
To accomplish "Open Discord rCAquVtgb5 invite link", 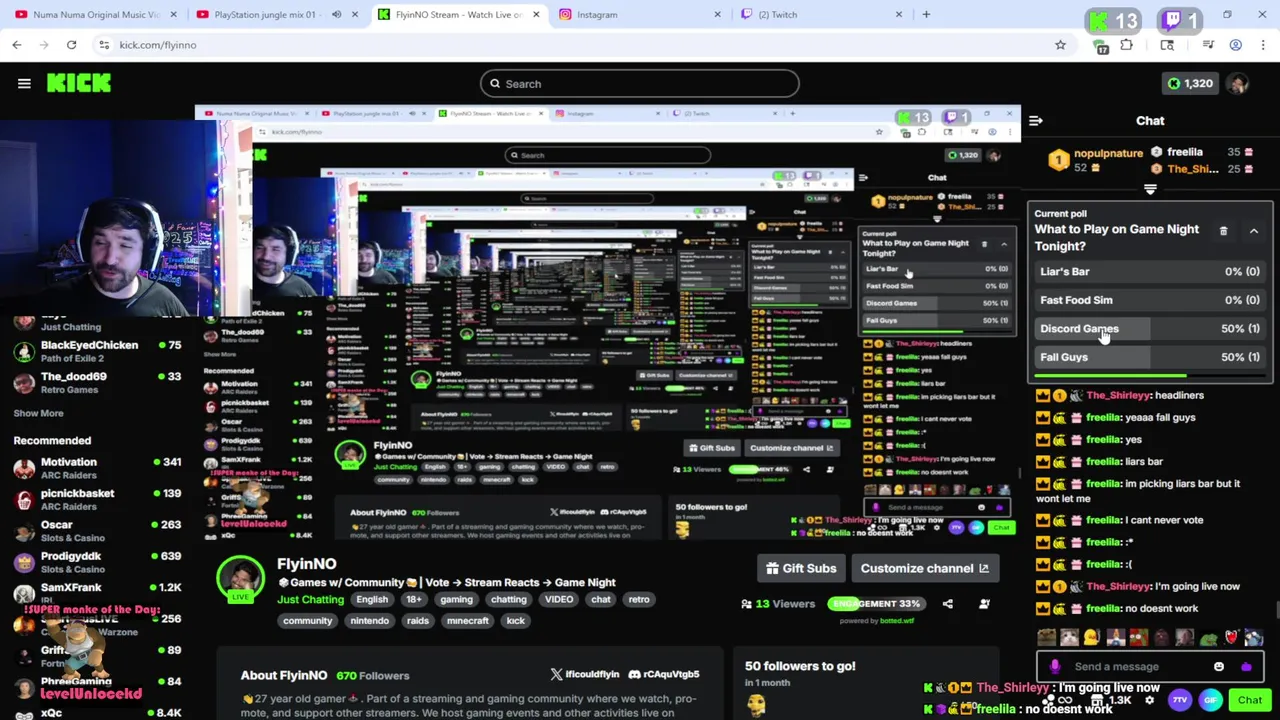I will (x=664, y=675).
